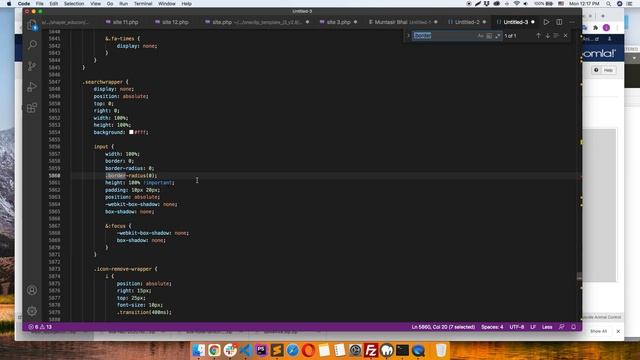Open Google Chrome from the dock

point(214,350)
